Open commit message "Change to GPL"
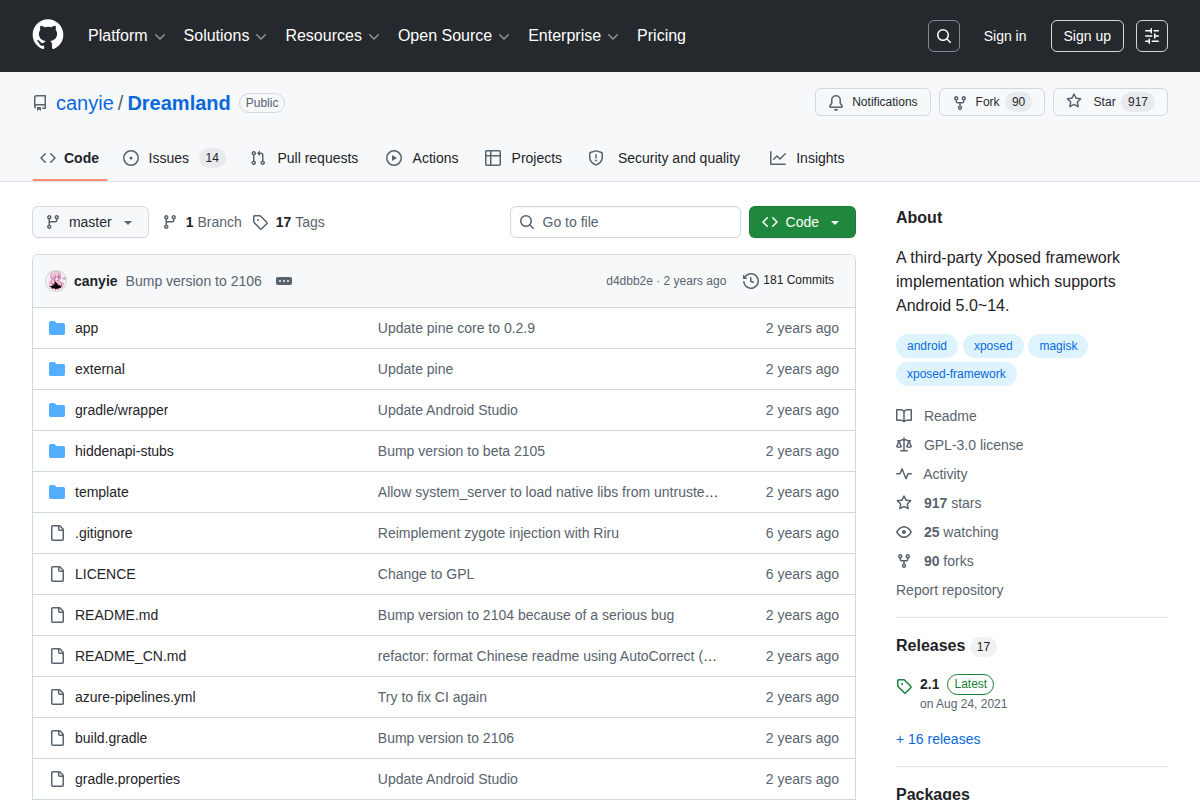Image resolution: width=1200 pixels, height=800 pixels. [426, 574]
